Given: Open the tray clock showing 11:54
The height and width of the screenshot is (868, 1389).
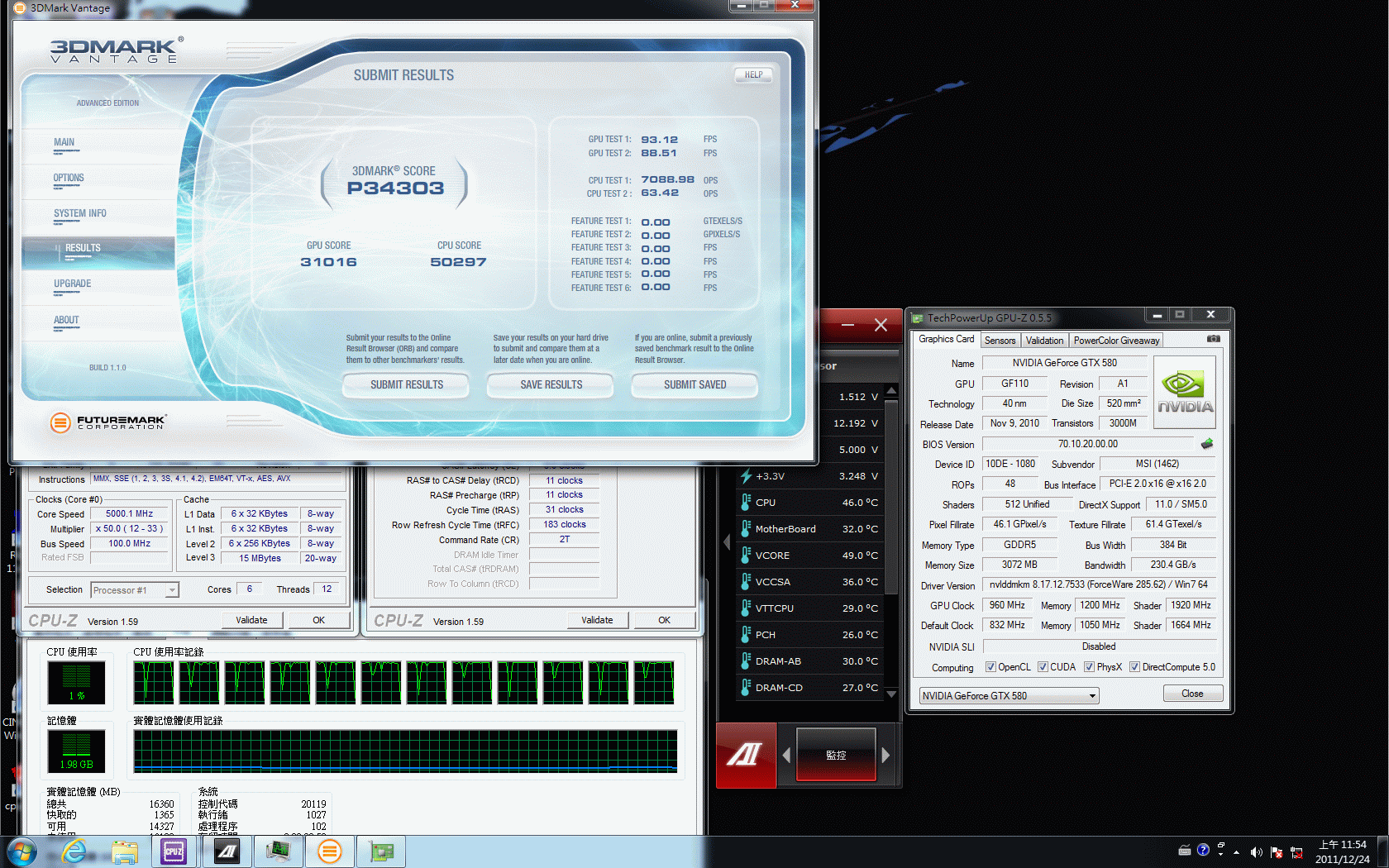Looking at the screenshot, I should click(1343, 851).
